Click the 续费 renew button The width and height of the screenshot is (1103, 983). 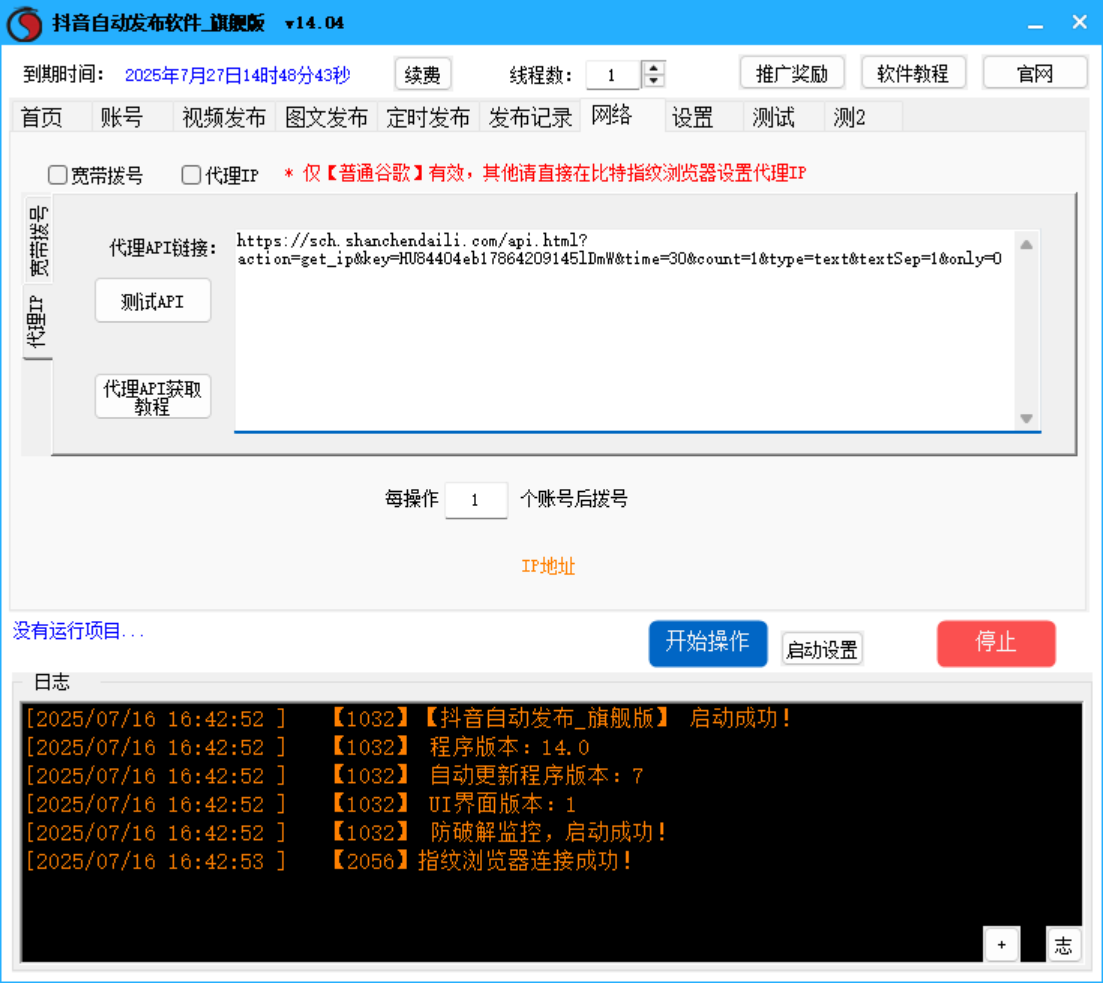click(423, 74)
